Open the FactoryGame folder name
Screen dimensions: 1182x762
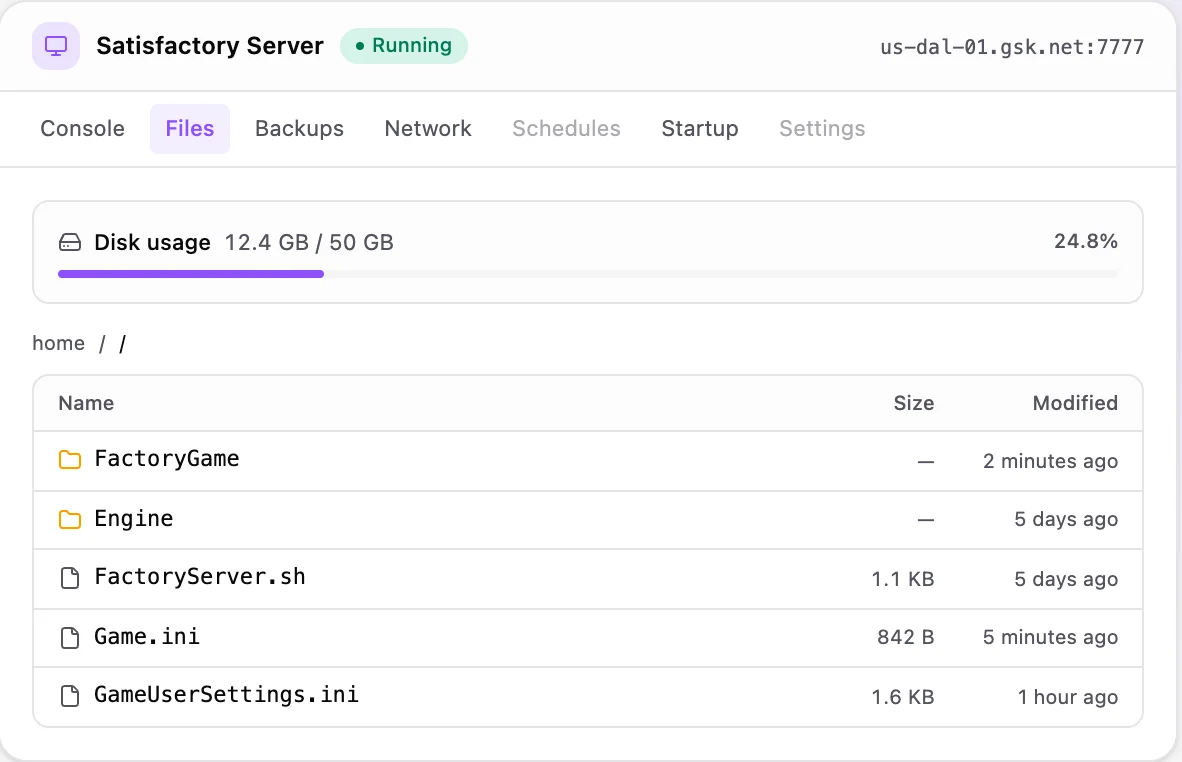tap(167, 458)
